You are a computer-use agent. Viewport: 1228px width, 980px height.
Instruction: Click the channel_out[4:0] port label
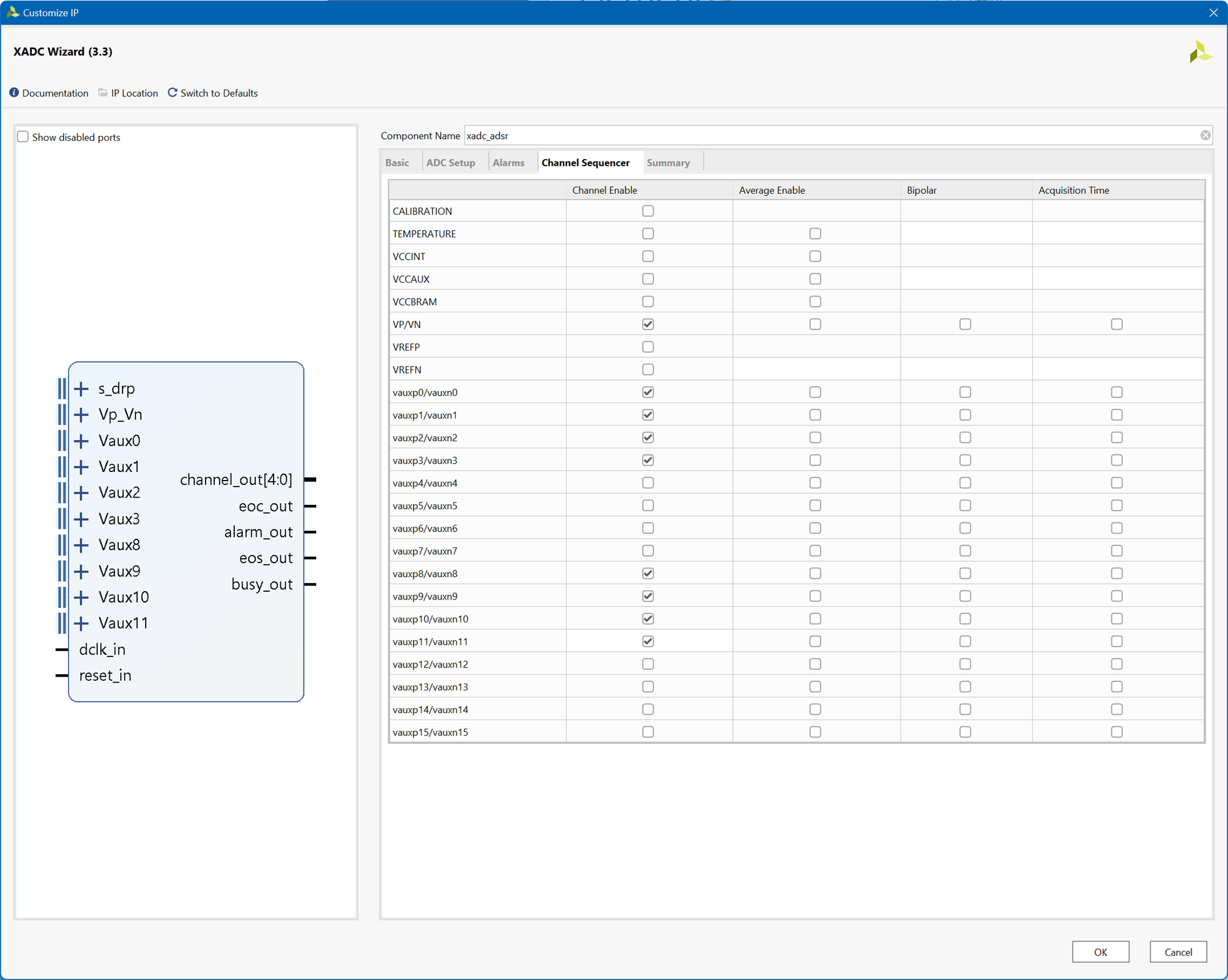(x=236, y=479)
